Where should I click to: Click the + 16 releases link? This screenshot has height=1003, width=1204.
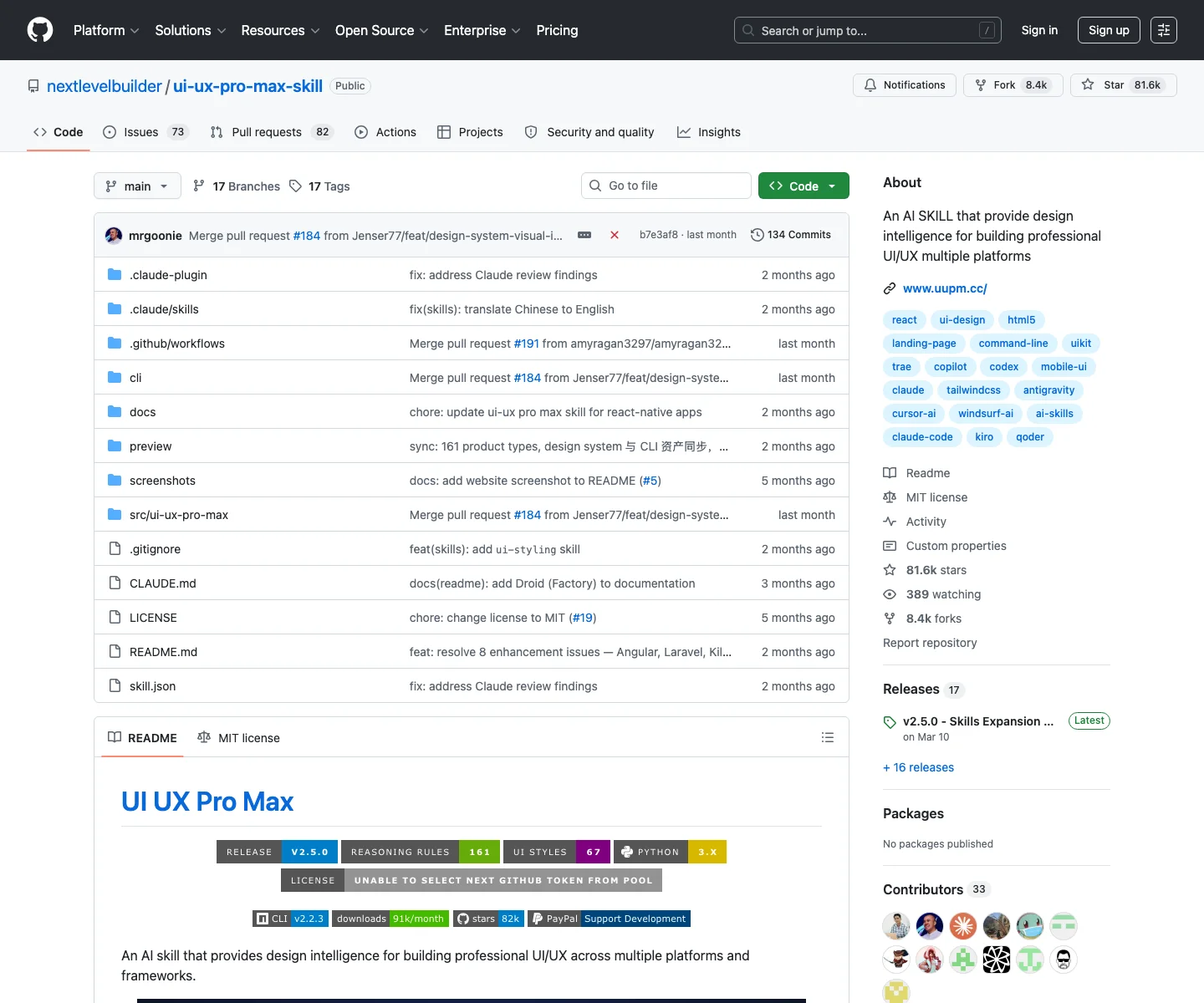pyautogui.click(x=918, y=767)
